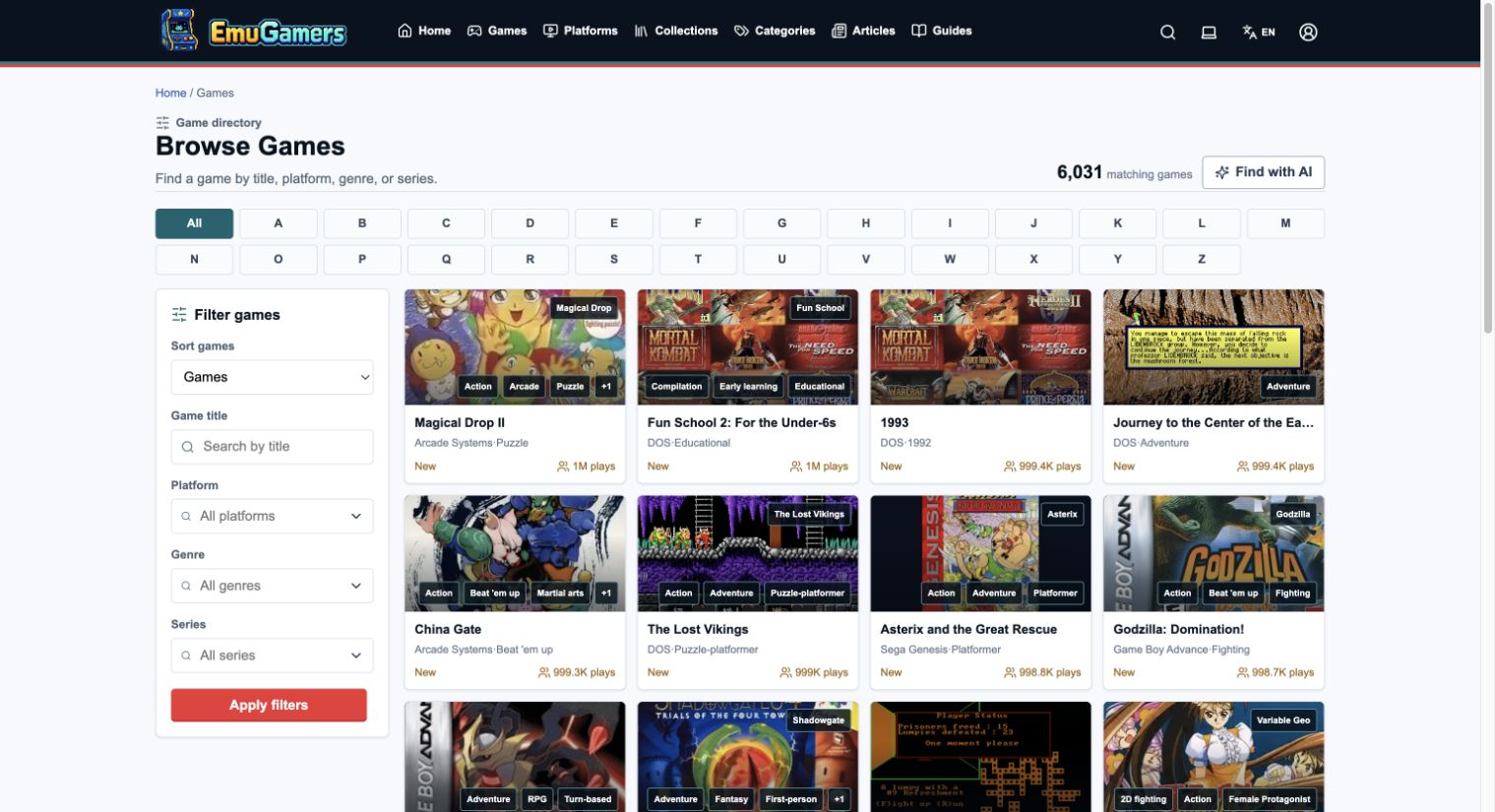1495x812 pixels.
Task: Open The Lost Vikings game title
Action: [698, 629]
